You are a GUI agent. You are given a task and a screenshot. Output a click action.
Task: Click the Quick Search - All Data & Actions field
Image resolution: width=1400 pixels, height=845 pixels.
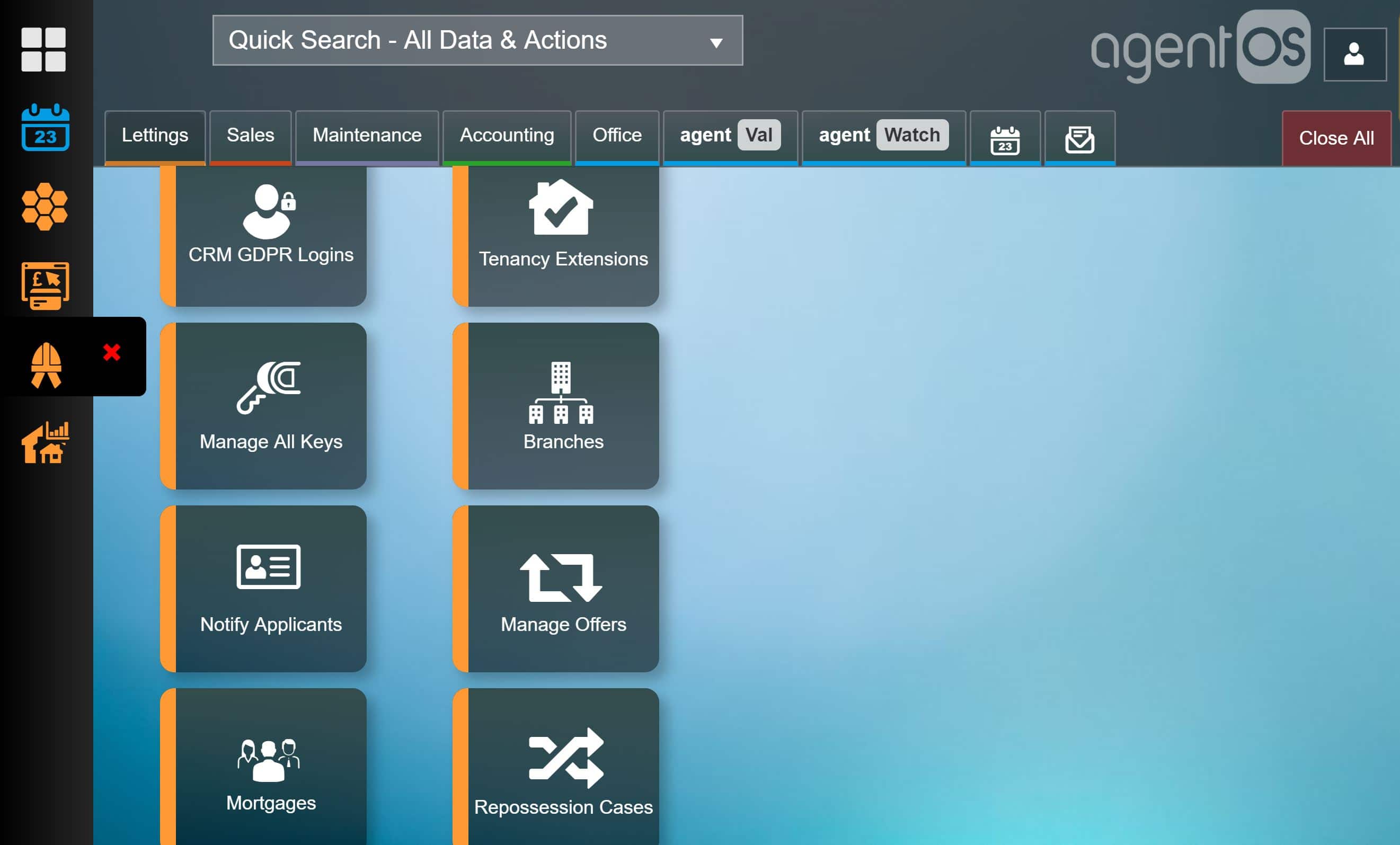coord(478,40)
